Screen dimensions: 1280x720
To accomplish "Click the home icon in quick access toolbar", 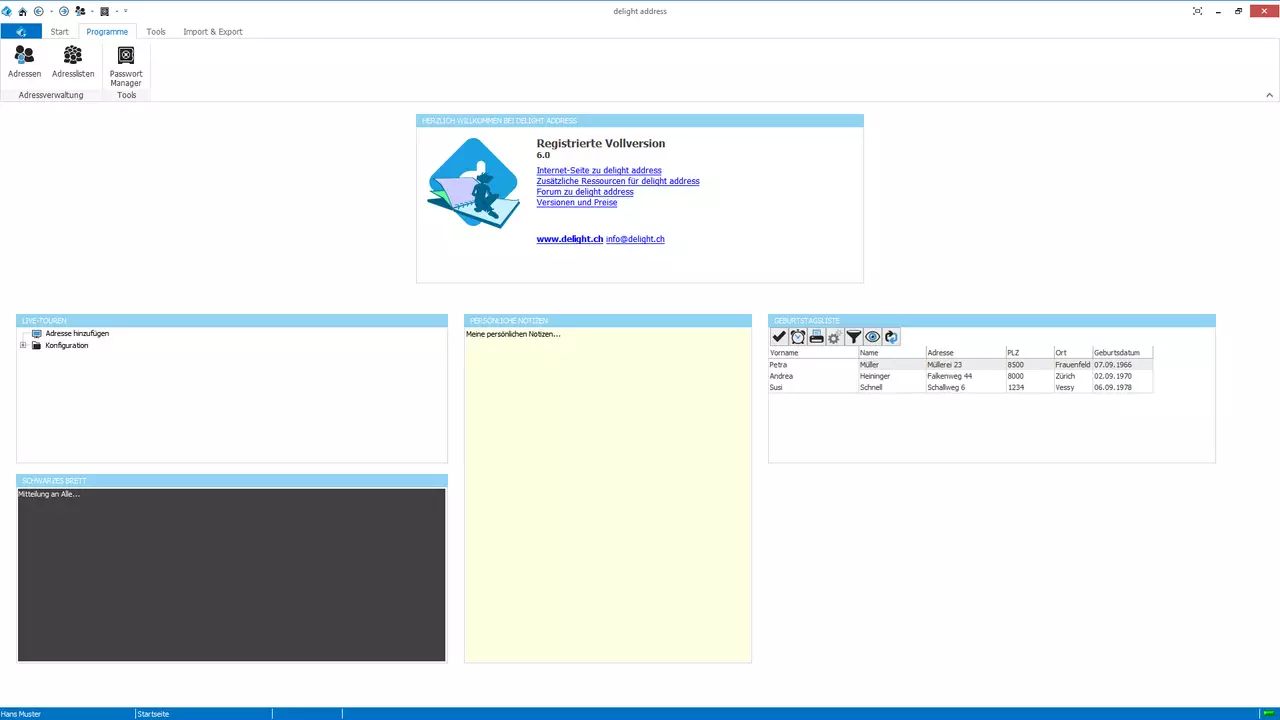I will point(23,11).
